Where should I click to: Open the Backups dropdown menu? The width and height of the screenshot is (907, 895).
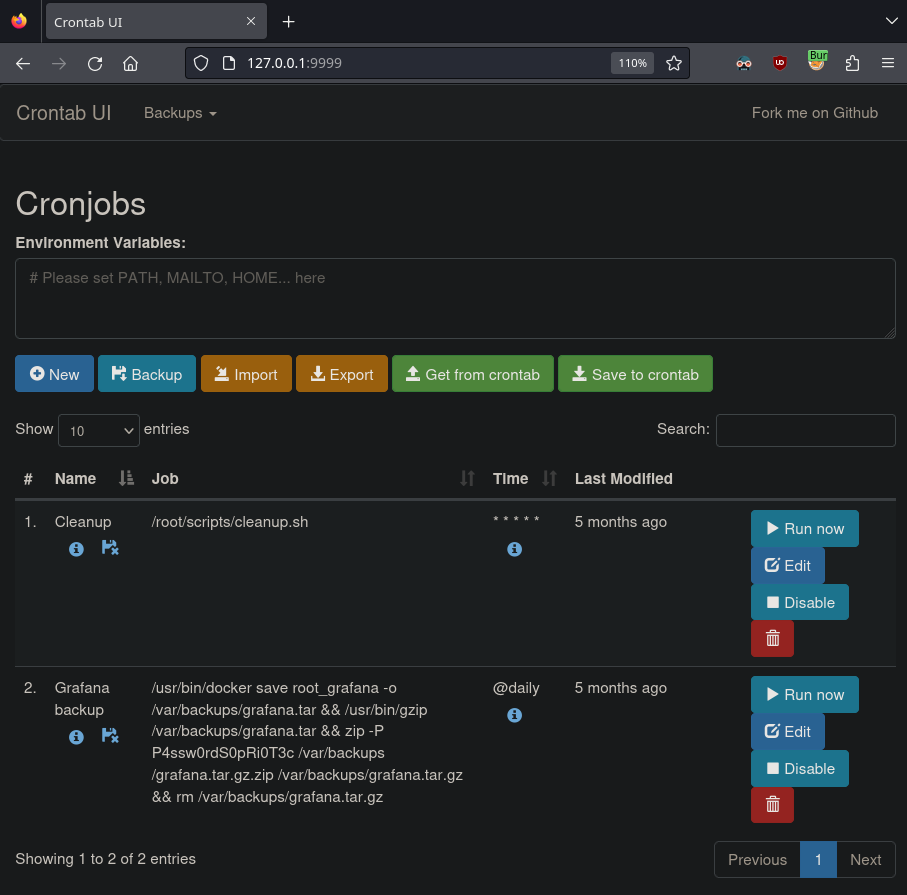tap(180, 113)
